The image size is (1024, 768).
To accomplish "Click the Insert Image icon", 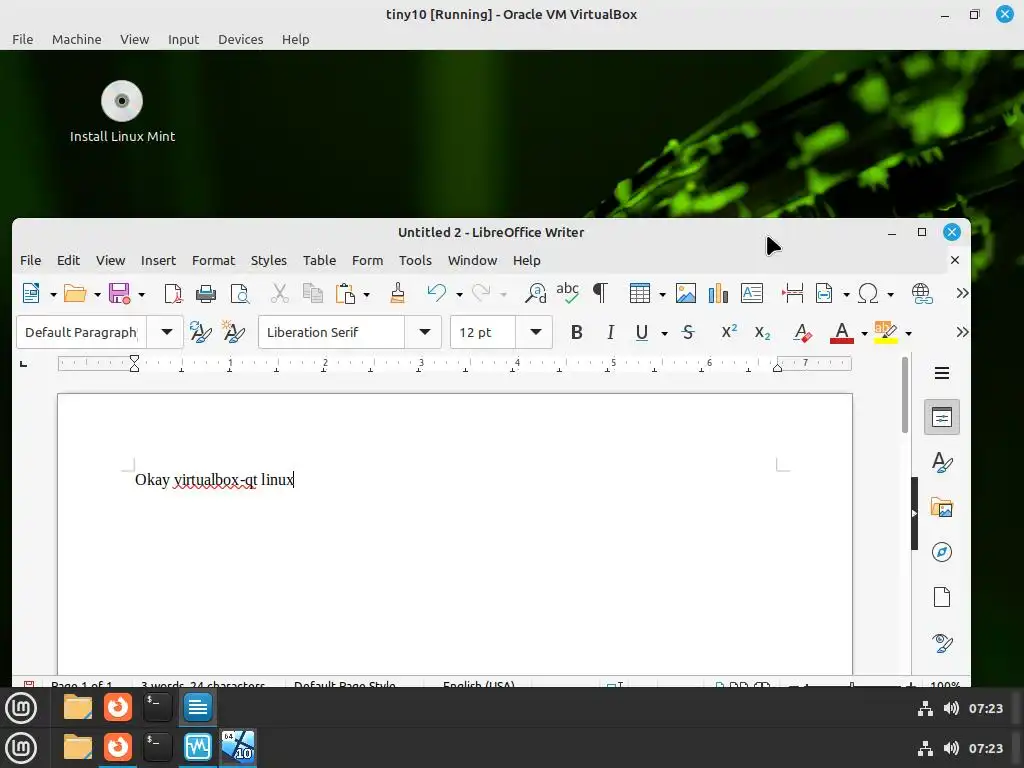I will pyautogui.click(x=685, y=293).
